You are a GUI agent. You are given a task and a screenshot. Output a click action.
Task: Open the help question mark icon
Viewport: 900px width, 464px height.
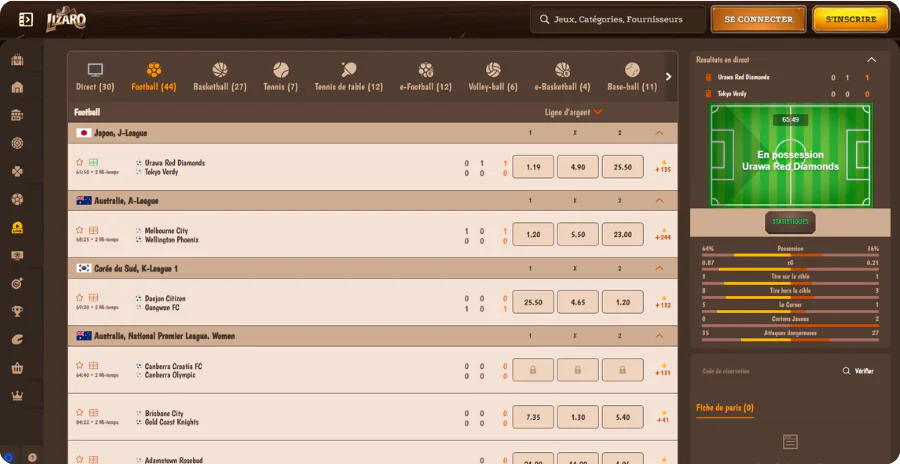click(32, 458)
